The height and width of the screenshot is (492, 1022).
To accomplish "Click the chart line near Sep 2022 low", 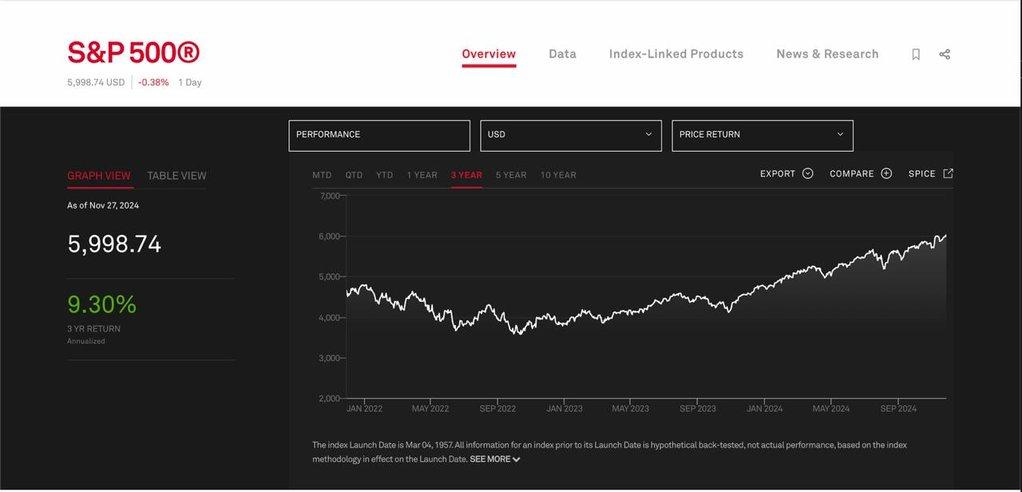I will [x=519, y=332].
